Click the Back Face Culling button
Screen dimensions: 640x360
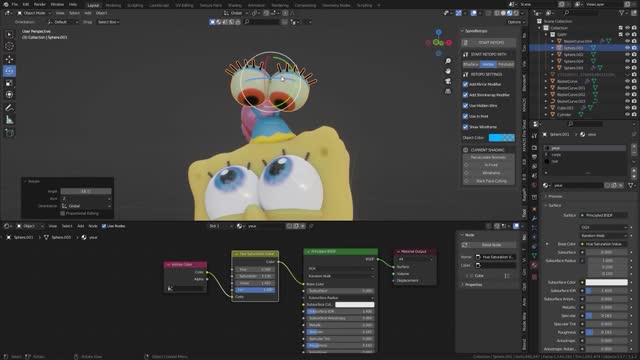(488, 181)
